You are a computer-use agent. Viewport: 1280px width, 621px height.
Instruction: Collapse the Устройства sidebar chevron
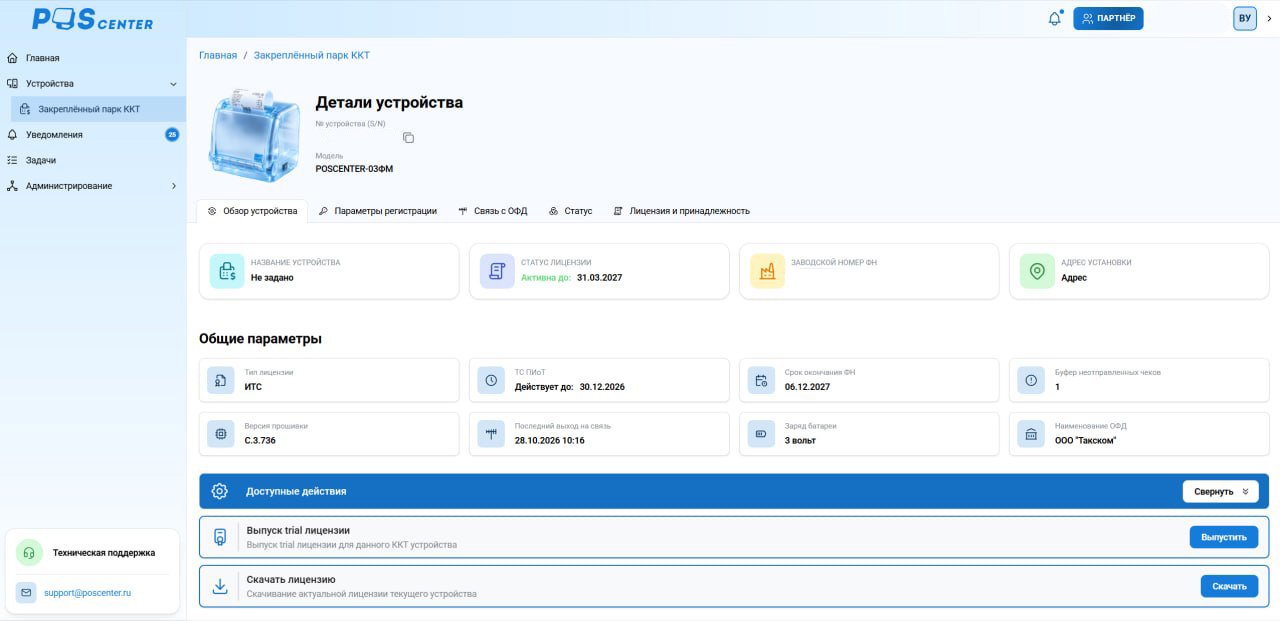pos(173,84)
